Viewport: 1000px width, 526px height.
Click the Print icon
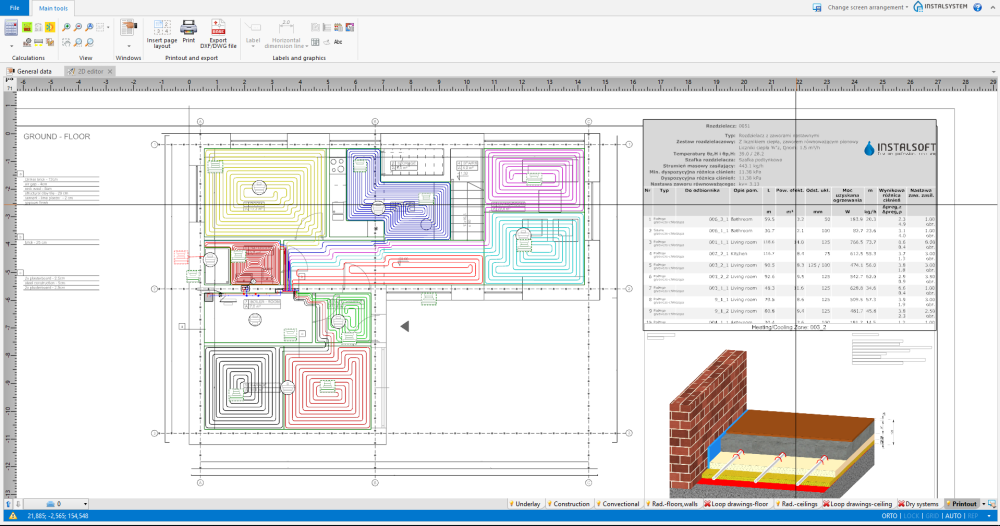188,29
